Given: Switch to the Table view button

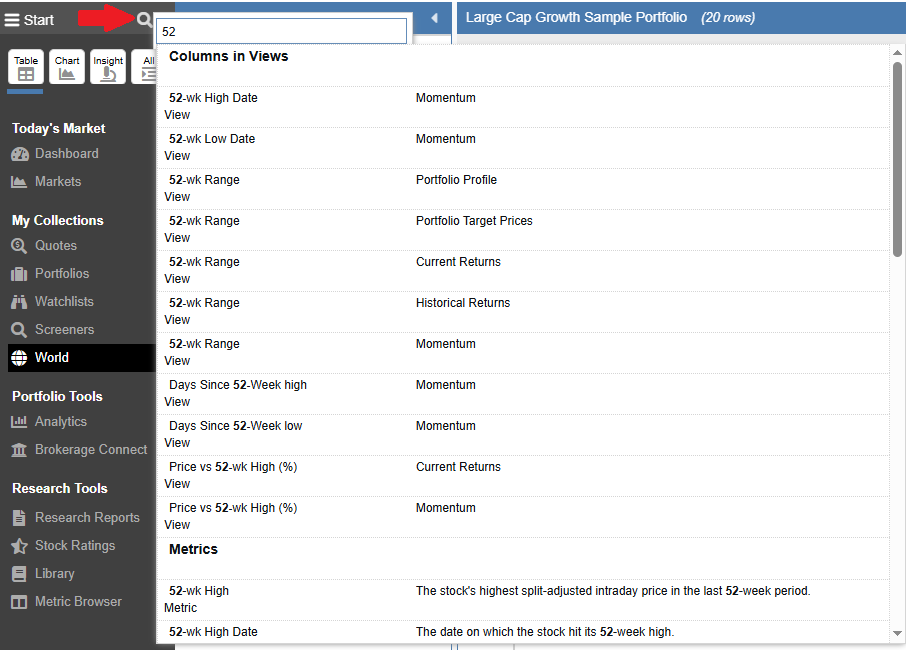Looking at the screenshot, I should [x=26, y=68].
